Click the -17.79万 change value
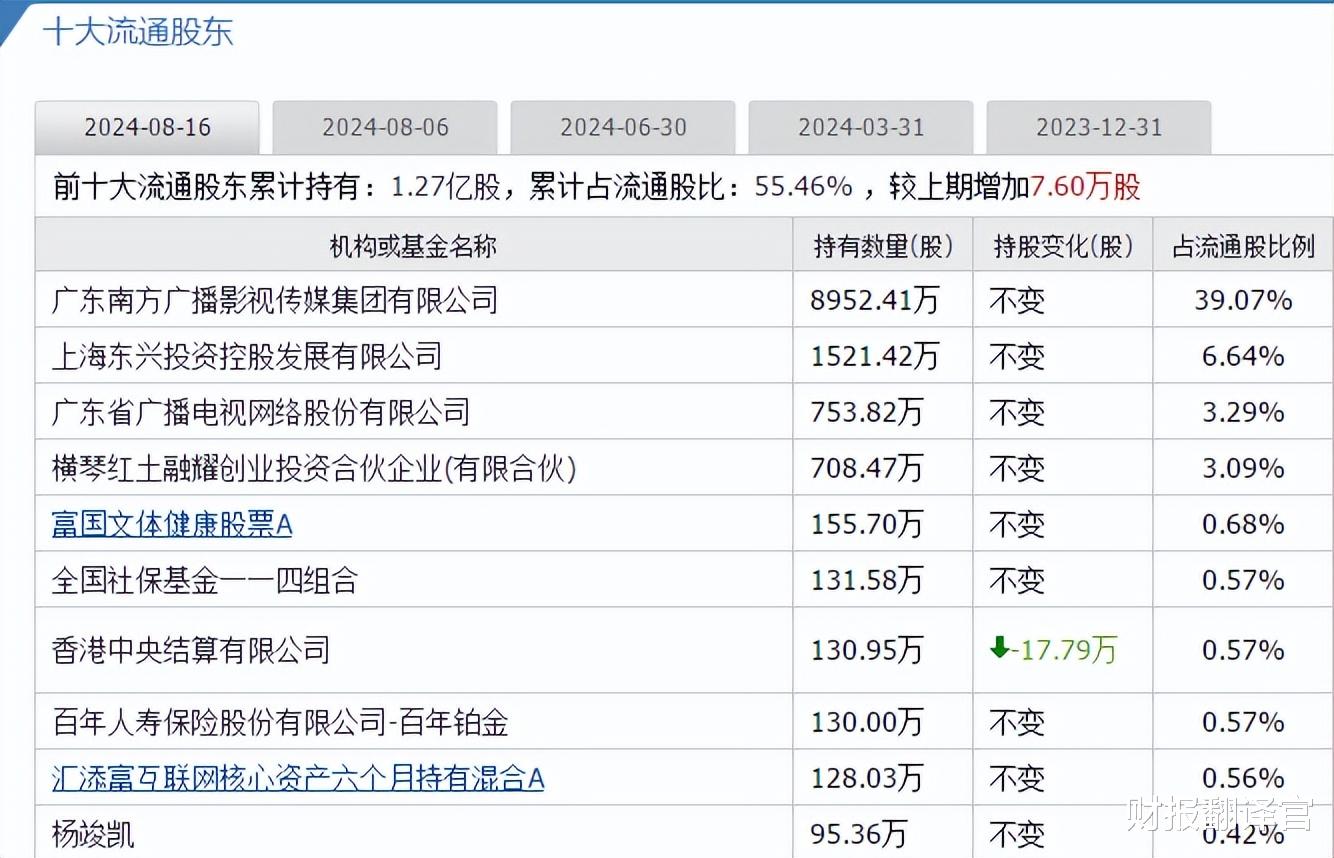Viewport: 1334px width, 858px height. (x=1065, y=650)
